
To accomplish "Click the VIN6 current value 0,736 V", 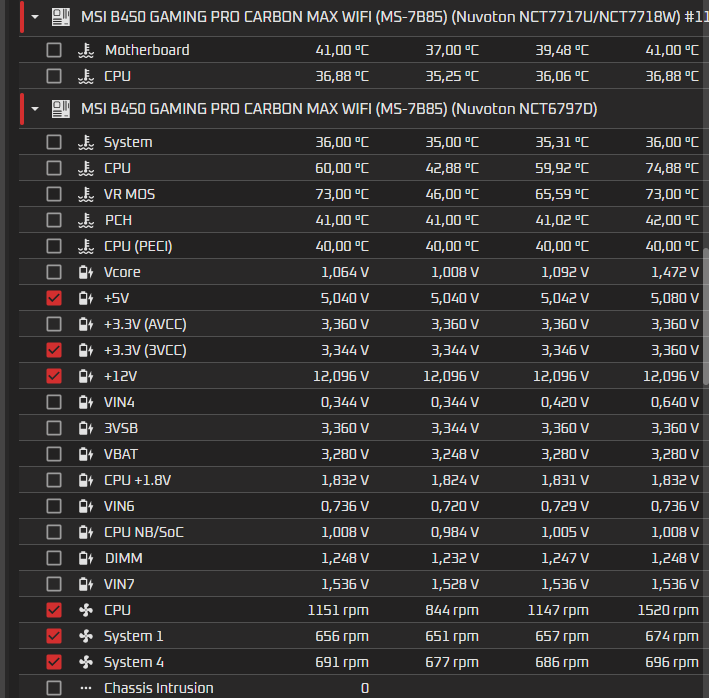I will coord(345,506).
